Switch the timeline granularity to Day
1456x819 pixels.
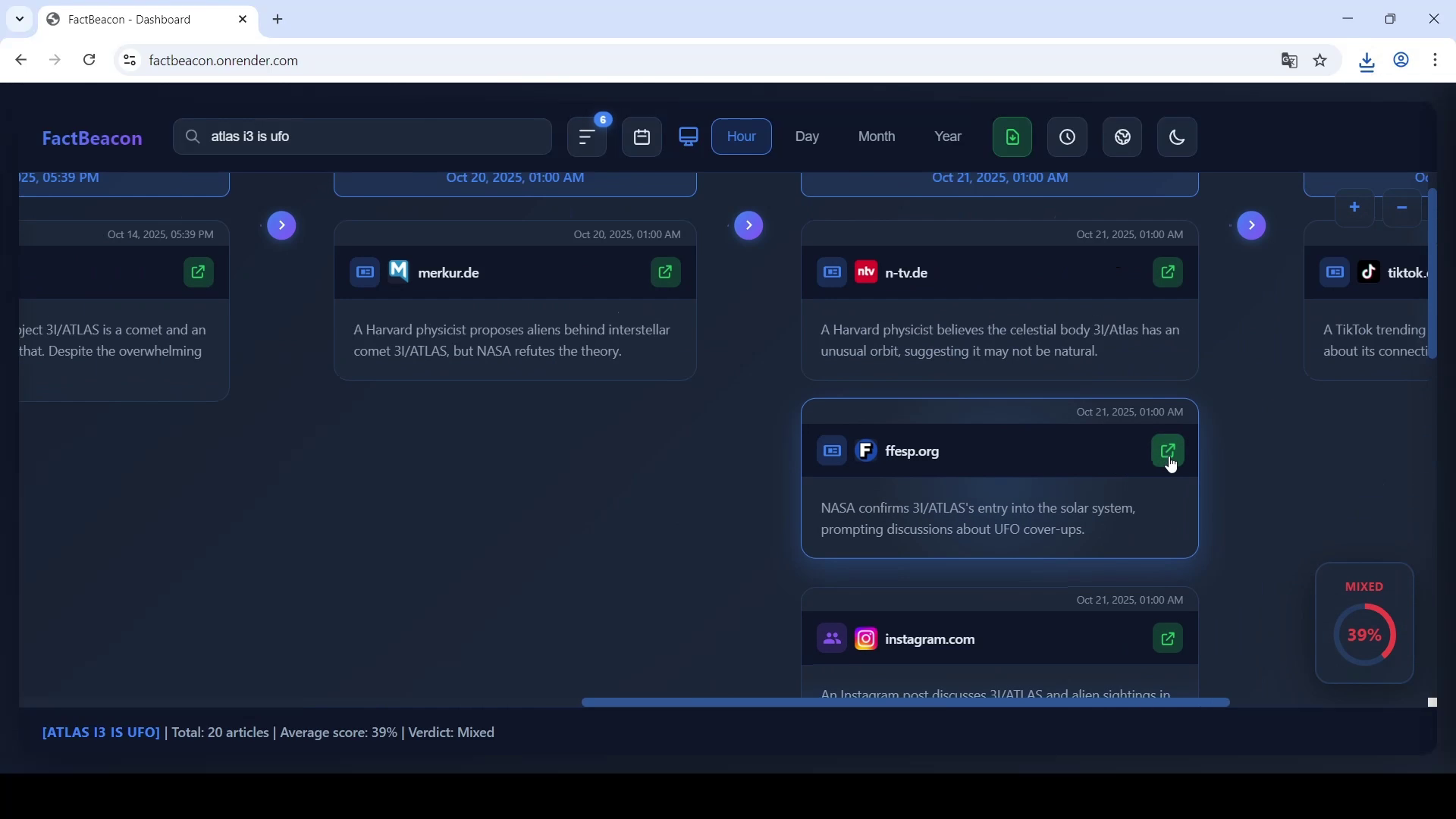[x=808, y=136]
